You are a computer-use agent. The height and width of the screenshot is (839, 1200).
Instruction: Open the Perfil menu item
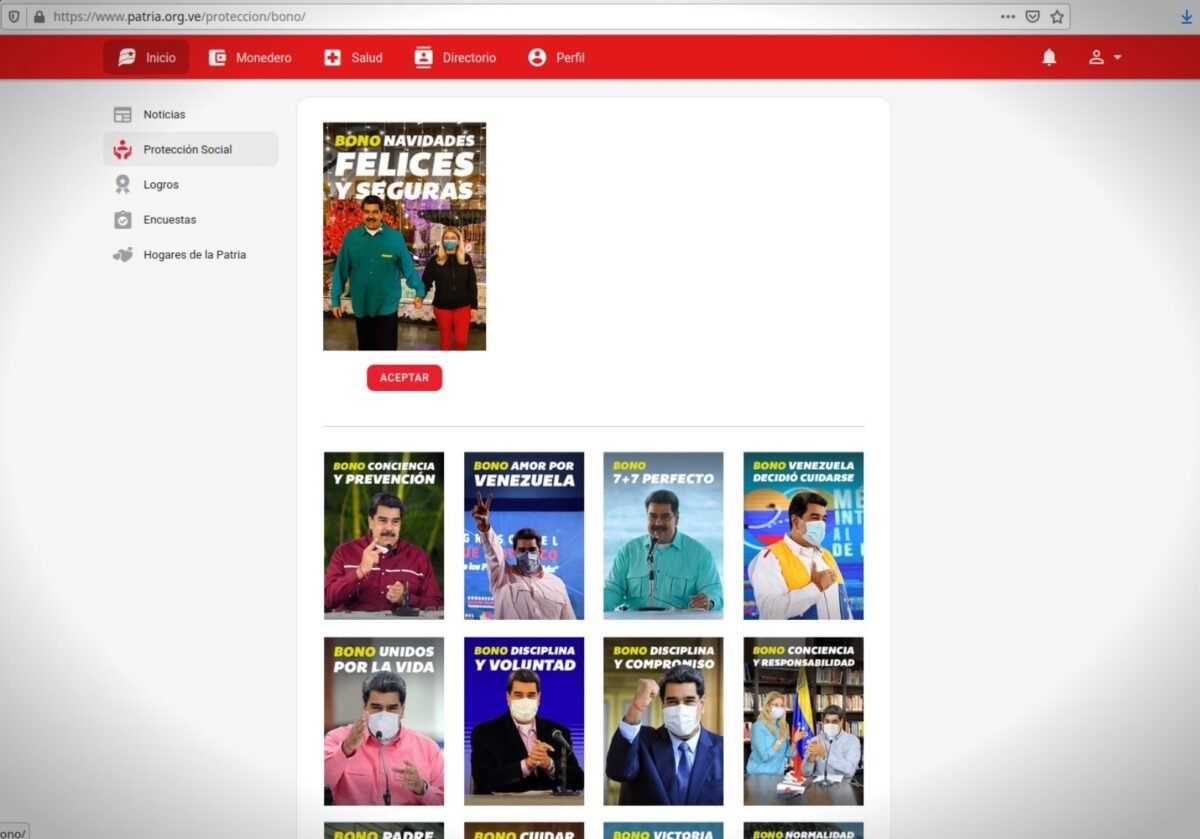tap(556, 58)
